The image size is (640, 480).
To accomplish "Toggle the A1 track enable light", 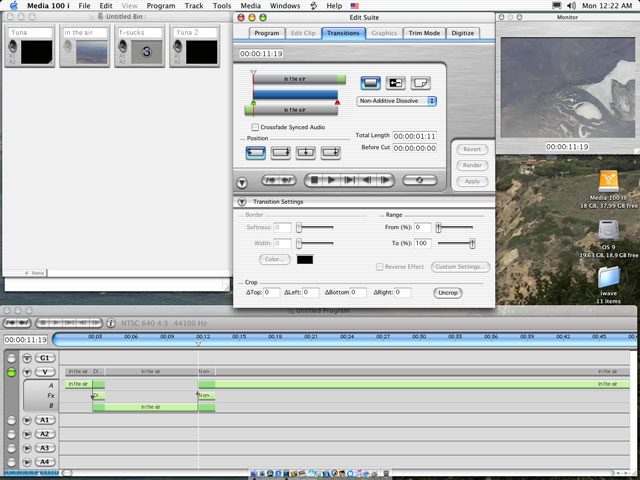I will [12, 421].
